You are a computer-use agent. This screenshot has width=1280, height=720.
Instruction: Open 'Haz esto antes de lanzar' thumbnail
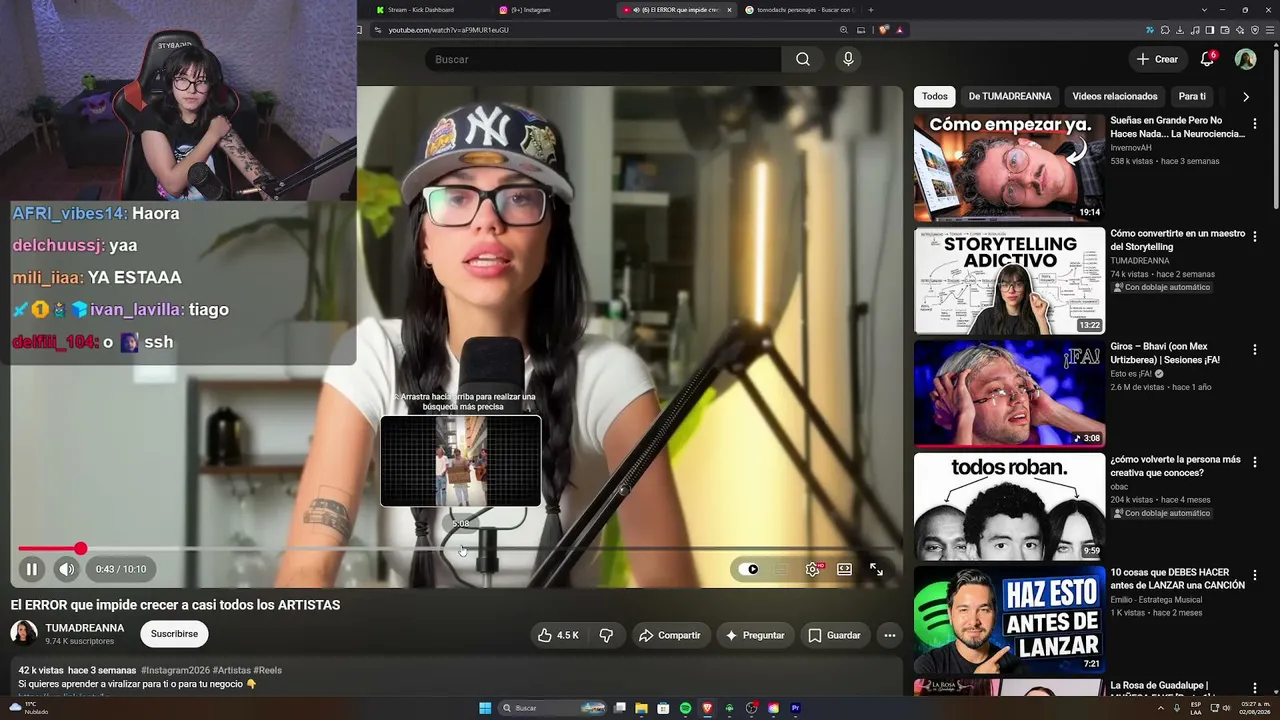(1009, 620)
